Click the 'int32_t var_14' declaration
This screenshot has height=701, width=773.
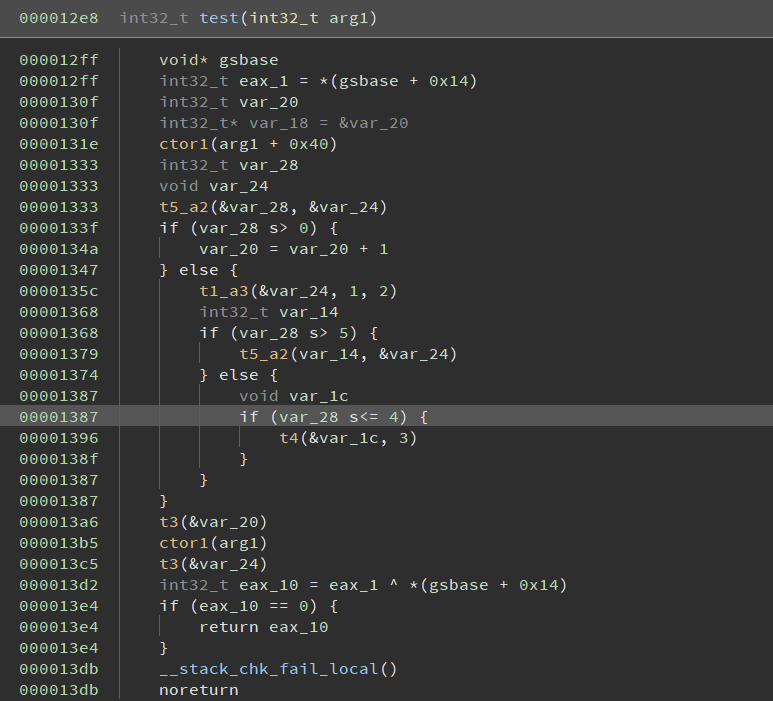coord(269,312)
